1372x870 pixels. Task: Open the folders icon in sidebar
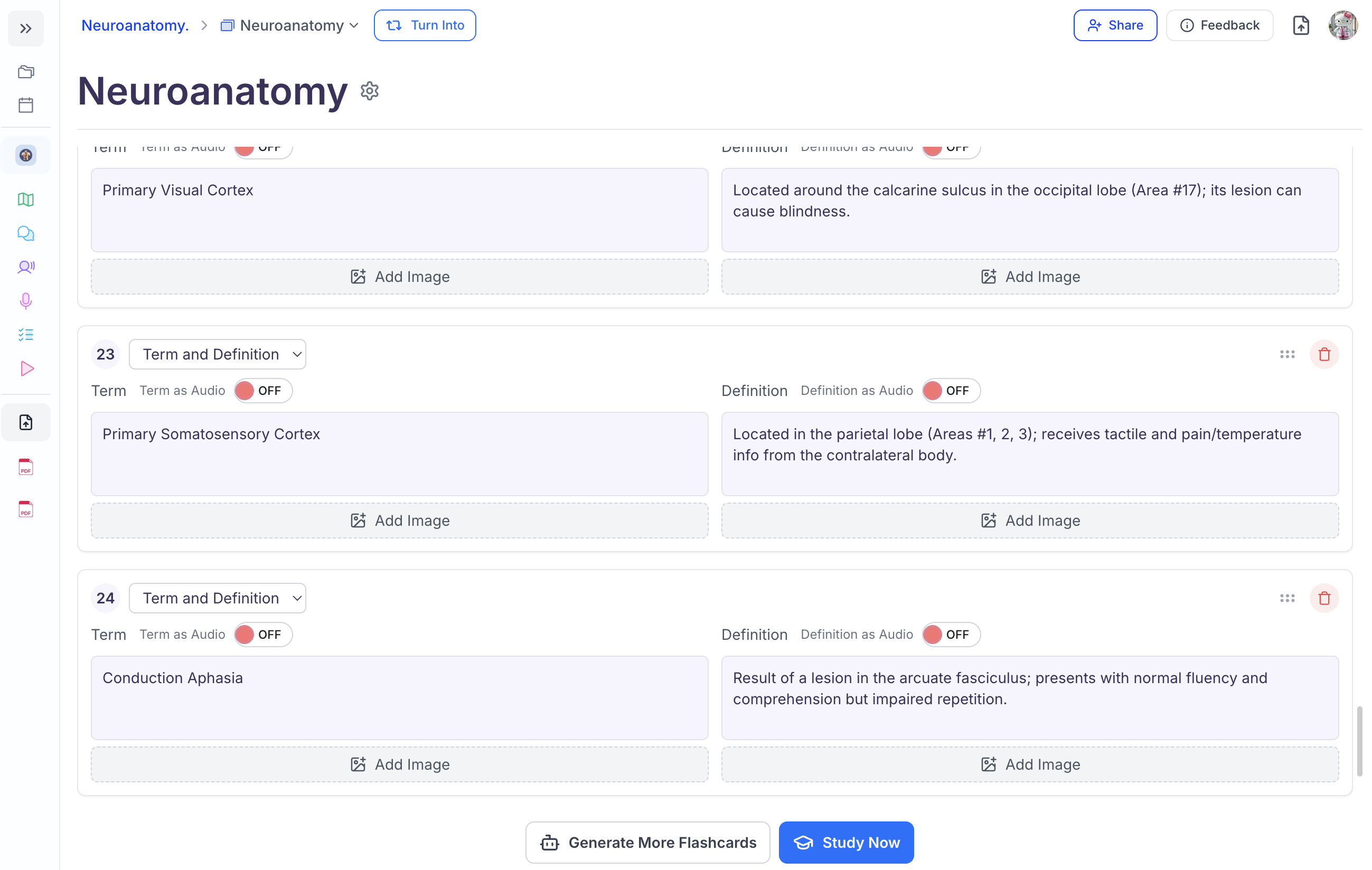click(26, 72)
